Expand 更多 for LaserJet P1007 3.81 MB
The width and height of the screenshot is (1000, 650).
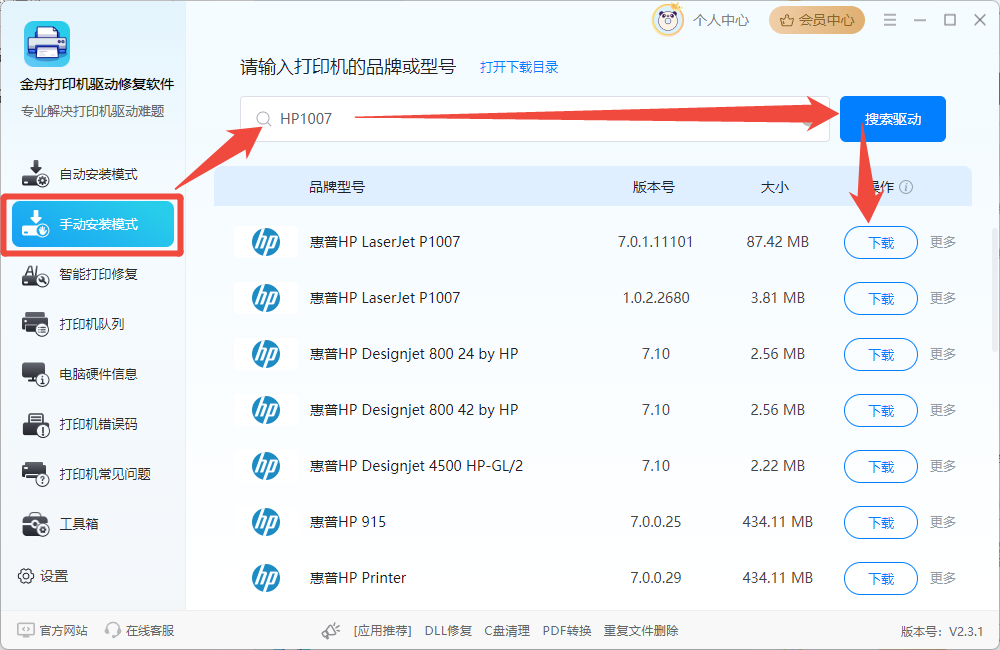[x=943, y=298]
